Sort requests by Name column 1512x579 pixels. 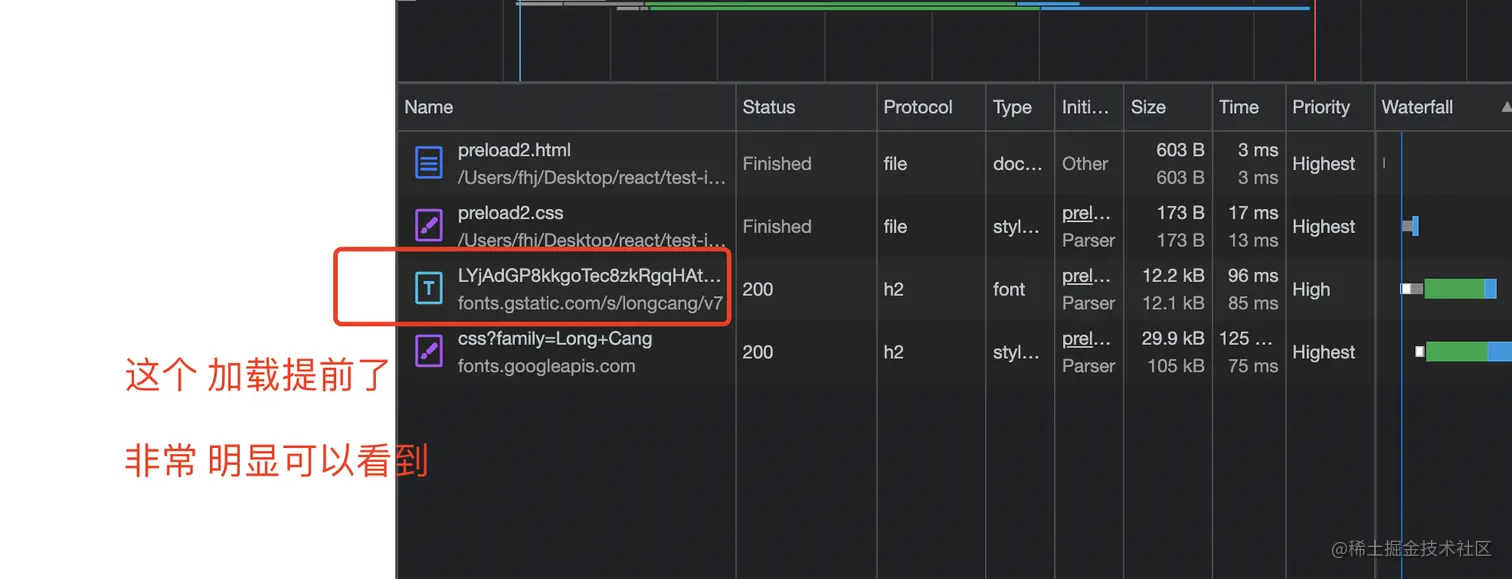[429, 107]
